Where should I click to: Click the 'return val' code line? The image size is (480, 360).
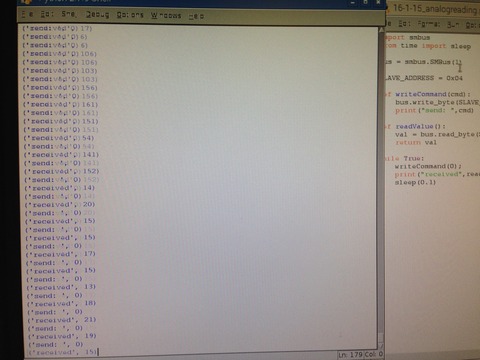[416, 142]
